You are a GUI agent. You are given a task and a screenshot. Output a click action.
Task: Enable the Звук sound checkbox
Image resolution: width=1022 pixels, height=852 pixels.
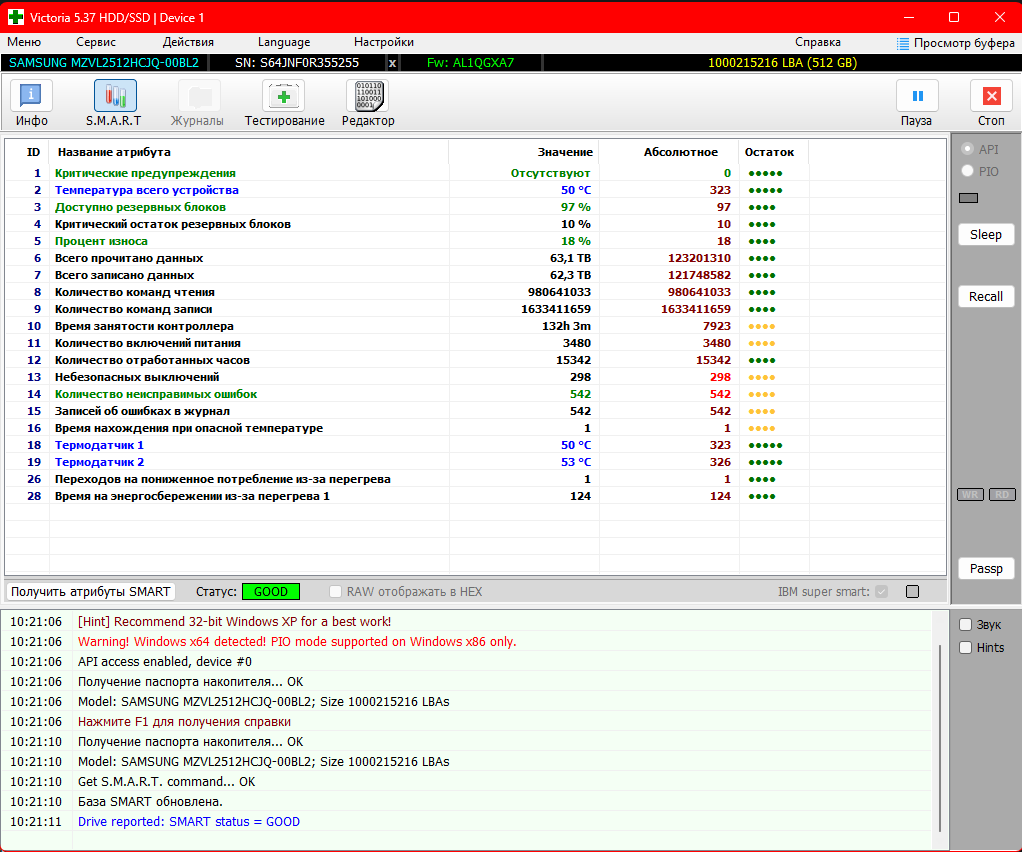(965, 624)
